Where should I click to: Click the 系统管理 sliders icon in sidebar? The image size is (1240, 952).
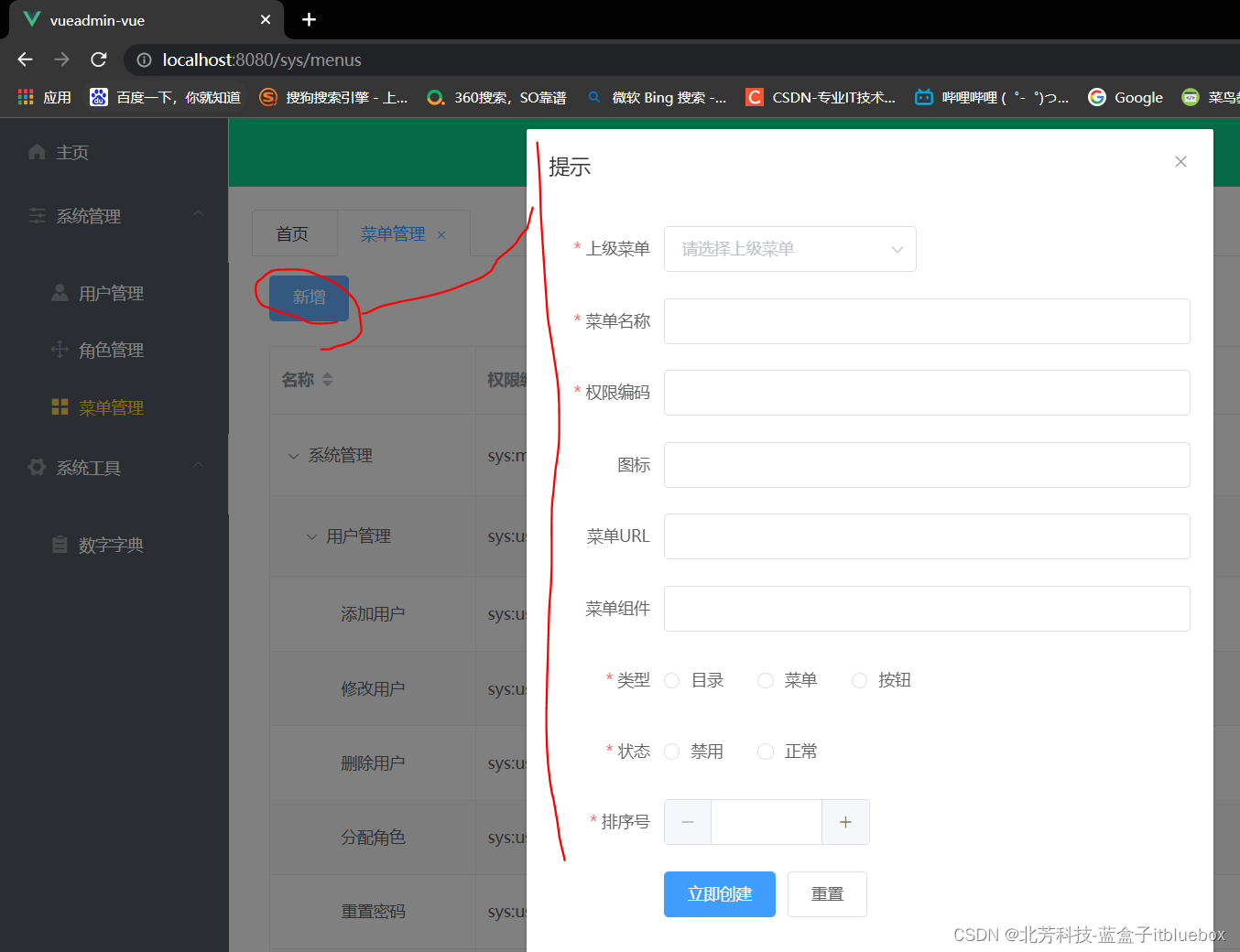37,216
